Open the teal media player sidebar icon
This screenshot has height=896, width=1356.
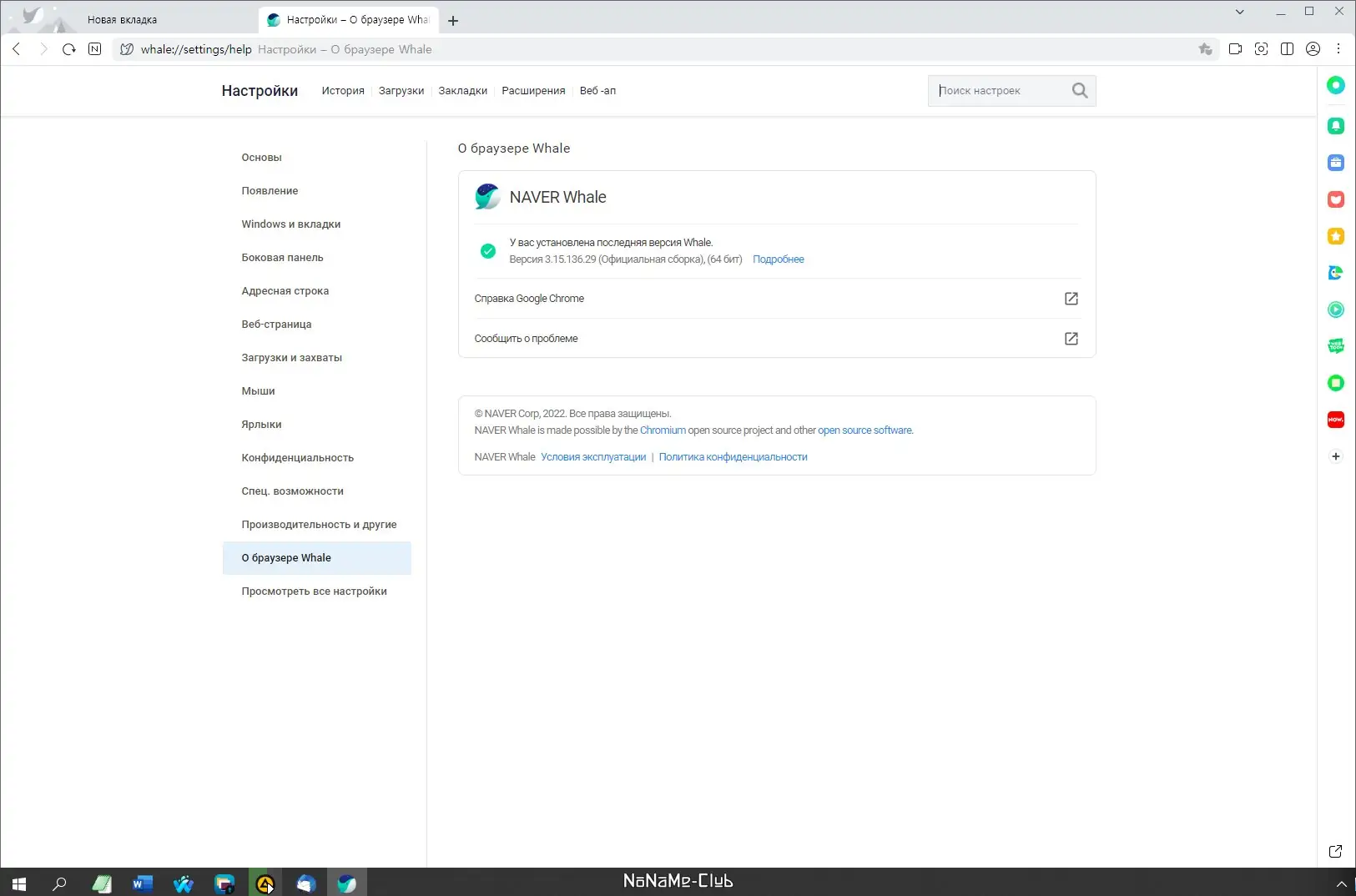point(1336,310)
